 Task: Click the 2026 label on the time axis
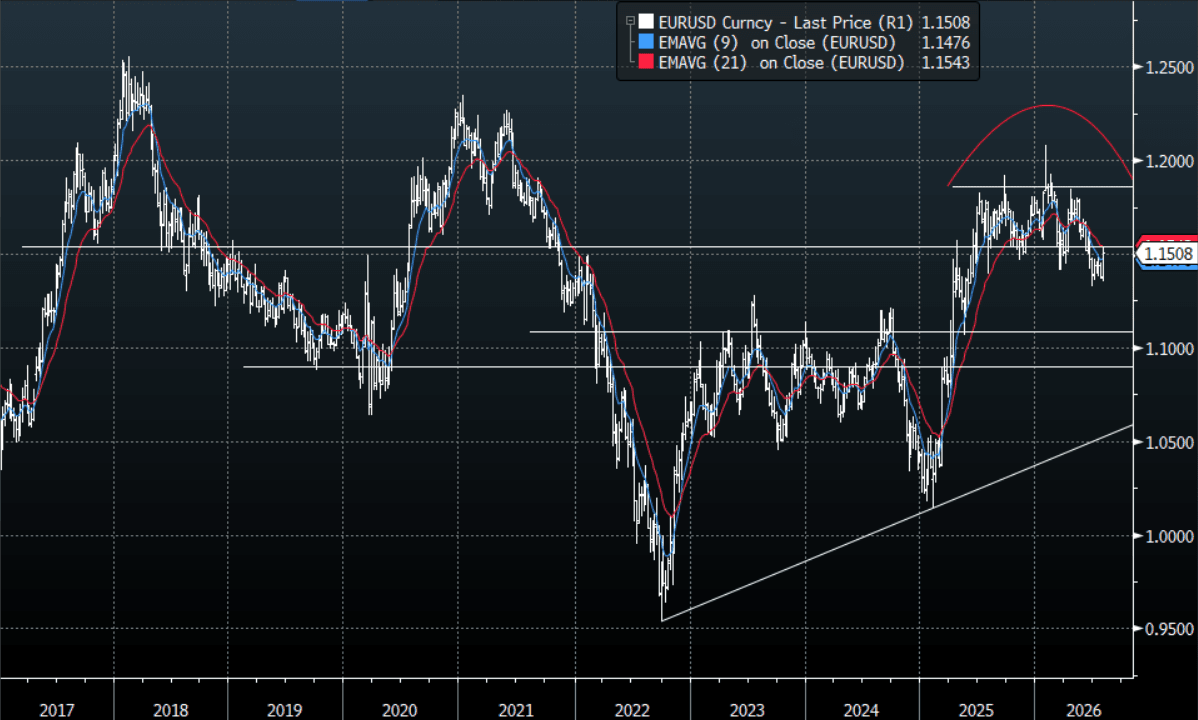pos(1083,710)
